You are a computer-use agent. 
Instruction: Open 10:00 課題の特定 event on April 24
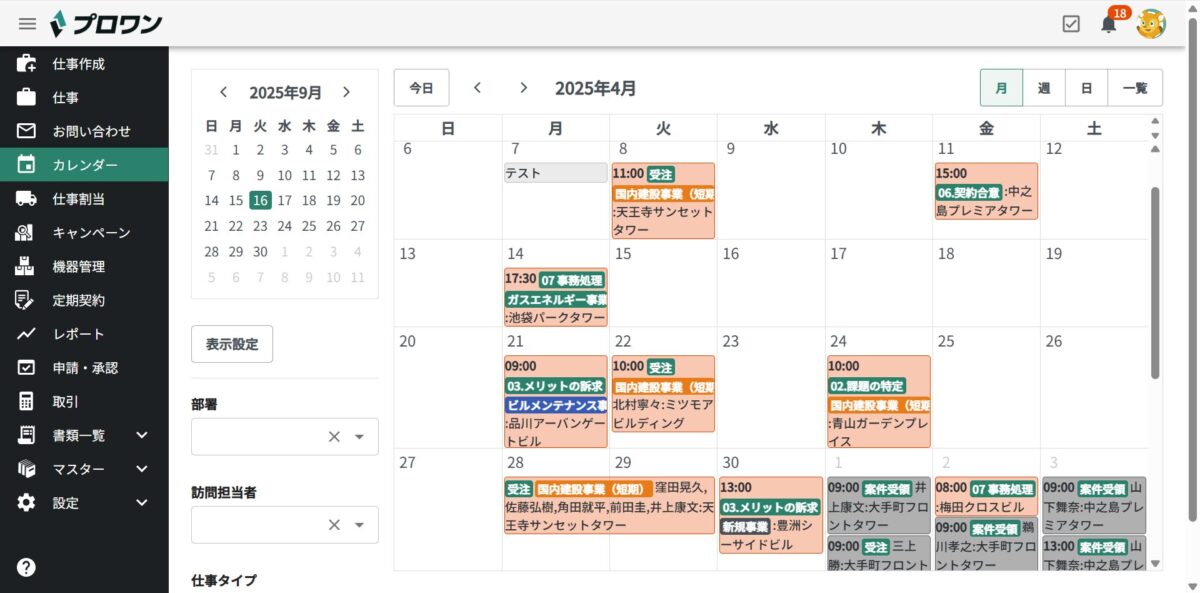879,402
